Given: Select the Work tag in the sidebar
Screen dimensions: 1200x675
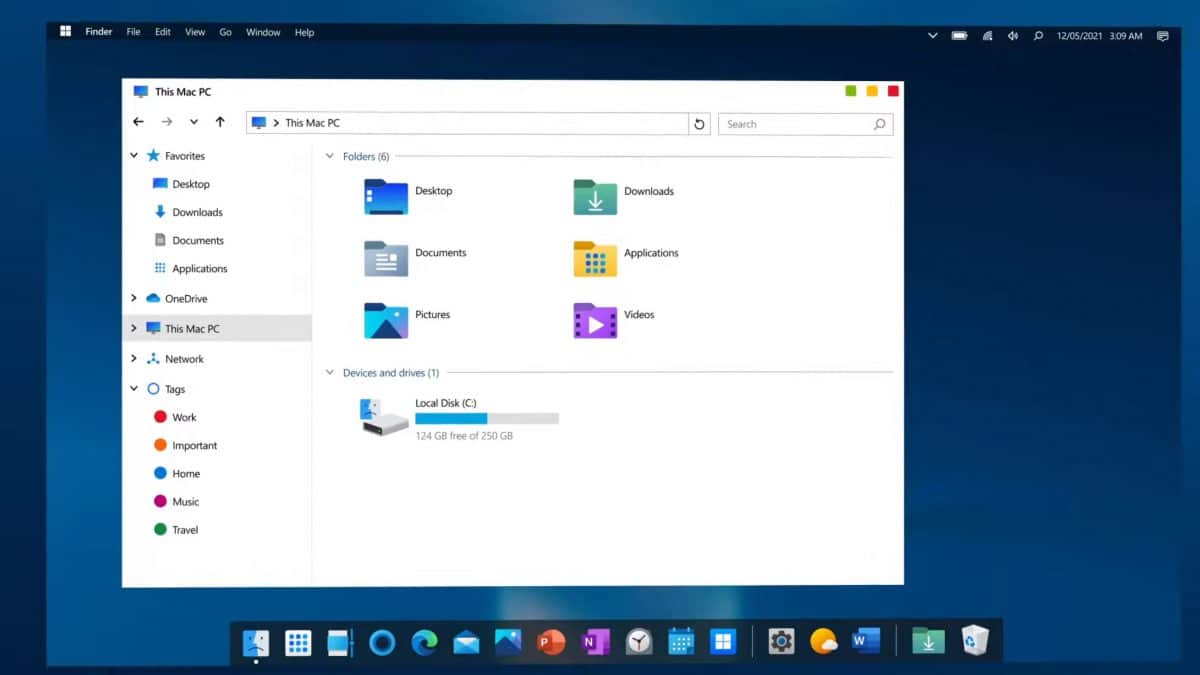Looking at the screenshot, I should 184,416.
